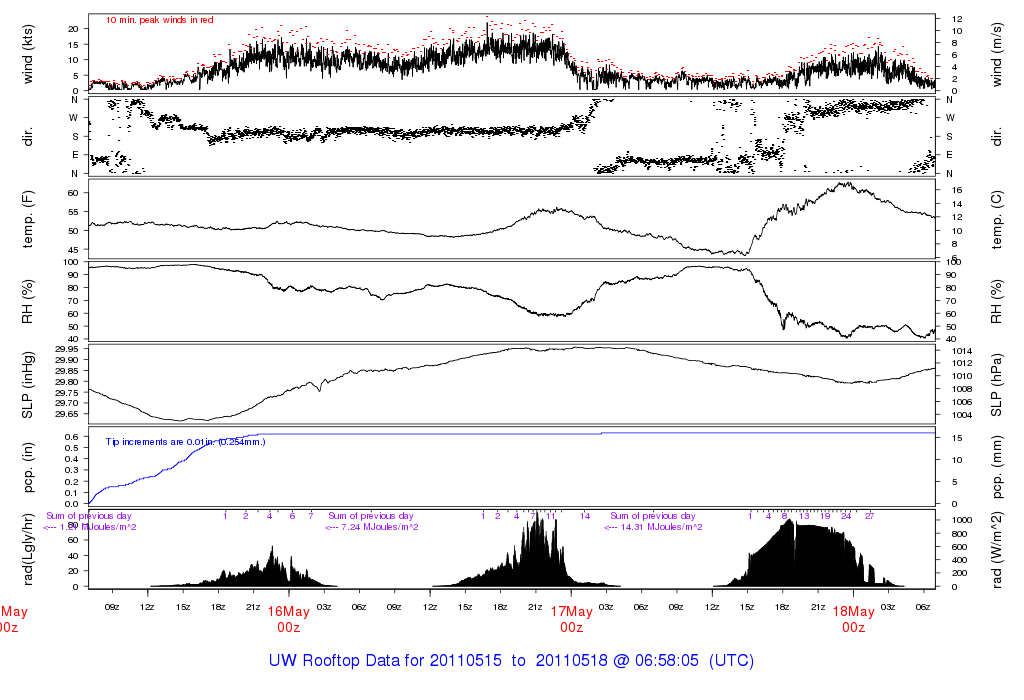Click the '10 min. peak winds in red' legend

pyautogui.click(x=159, y=20)
